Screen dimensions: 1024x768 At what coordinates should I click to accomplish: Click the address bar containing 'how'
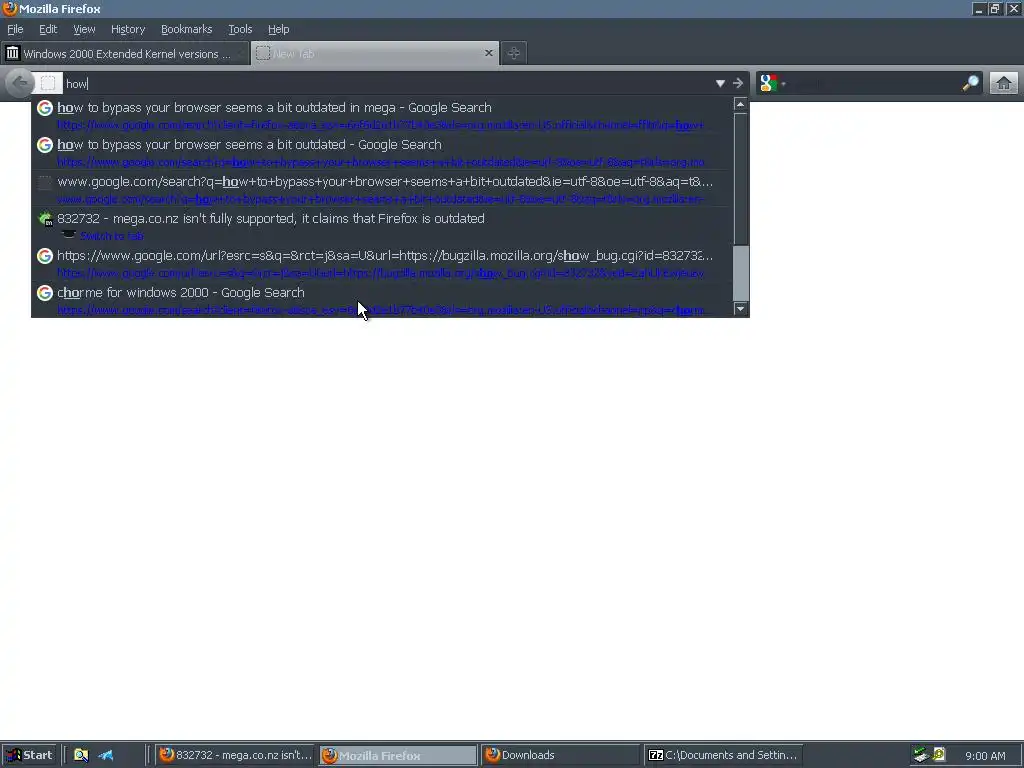coord(385,84)
